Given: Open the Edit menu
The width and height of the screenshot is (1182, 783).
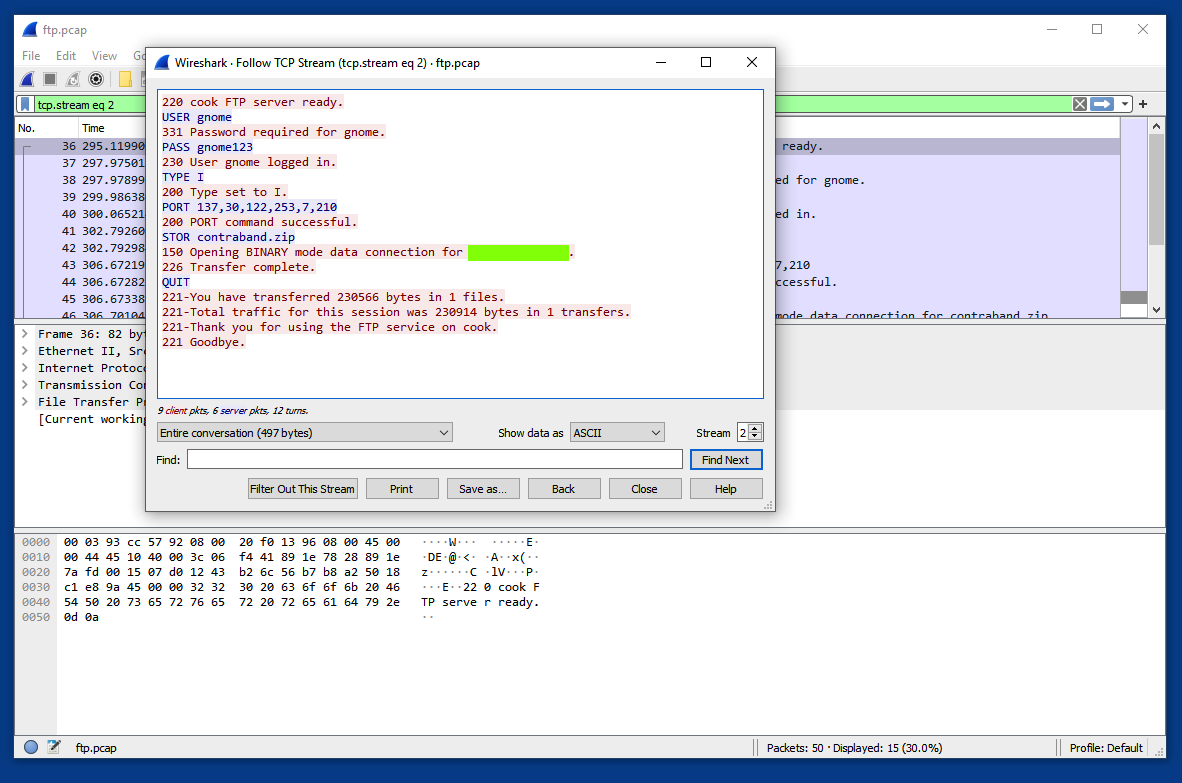Looking at the screenshot, I should (x=66, y=56).
